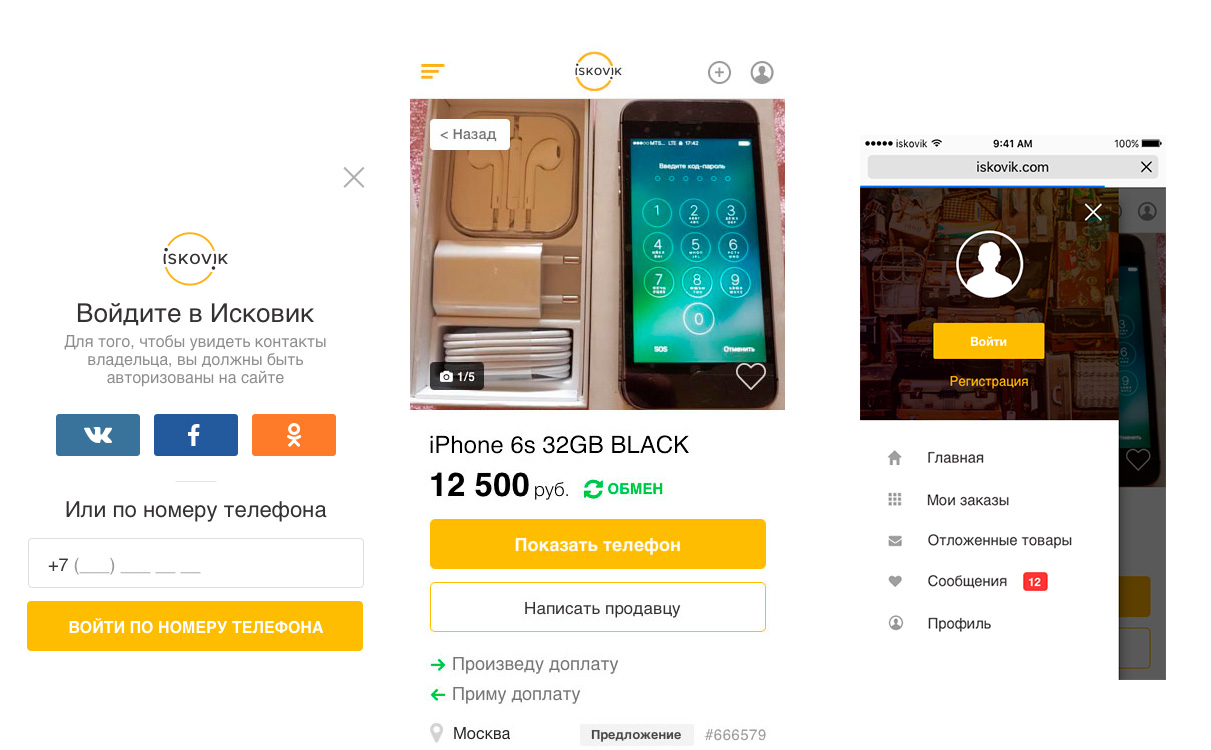Sign in with the Facebook icon button
The width and height of the screenshot is (1211, 750).
196,435
